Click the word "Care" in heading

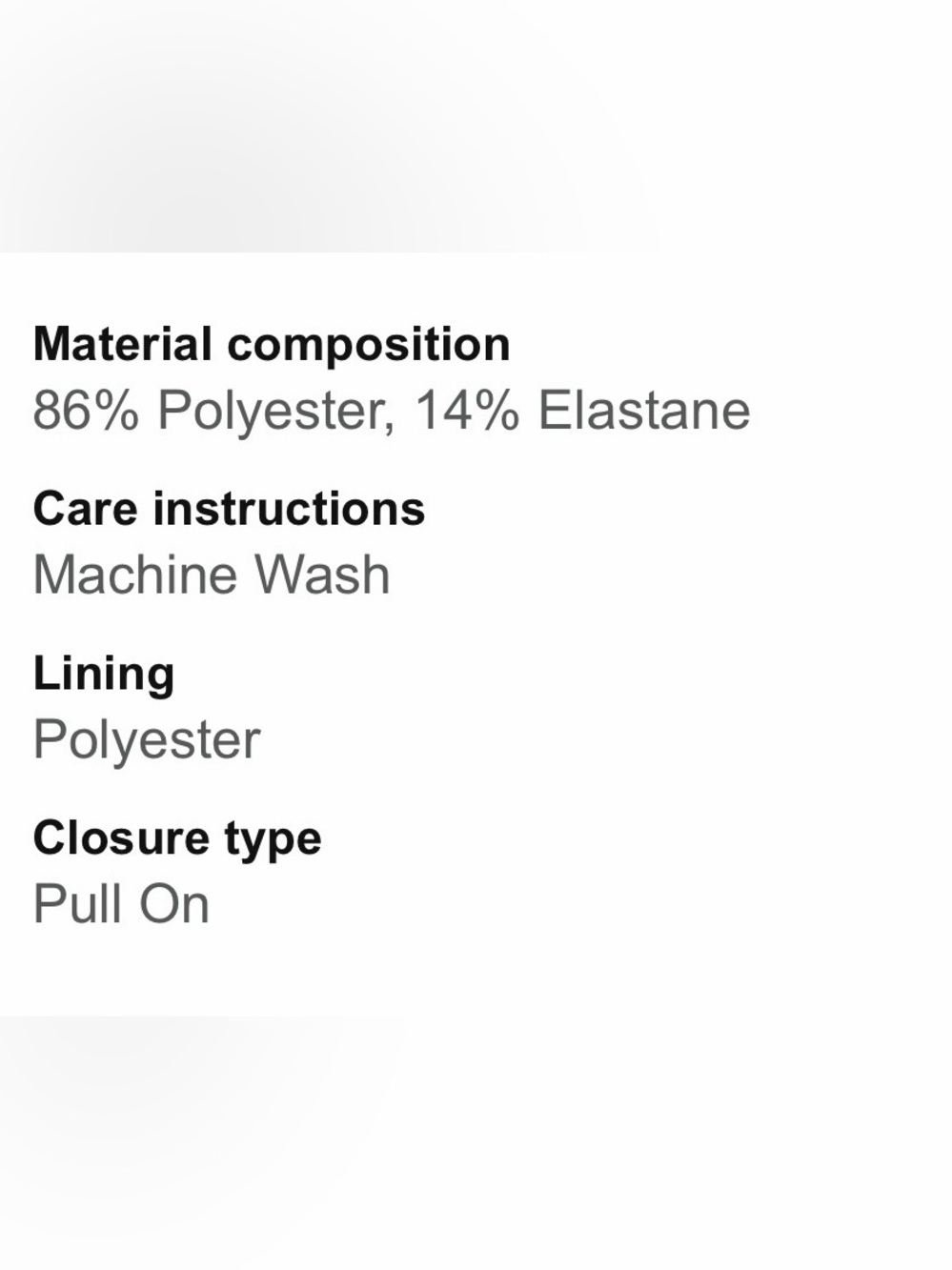86,509
